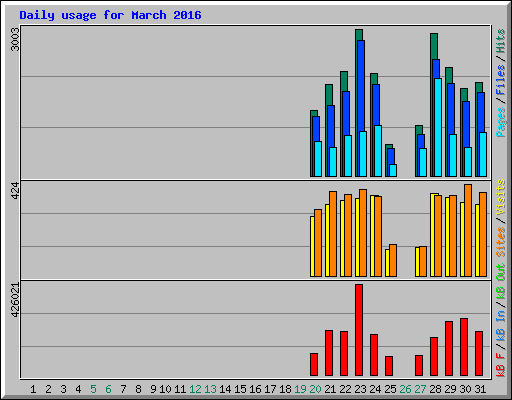This screenshot has height=400, width=512.
Task: Click the orange sites bar for day 25
Action: click(x=393, y=260)
